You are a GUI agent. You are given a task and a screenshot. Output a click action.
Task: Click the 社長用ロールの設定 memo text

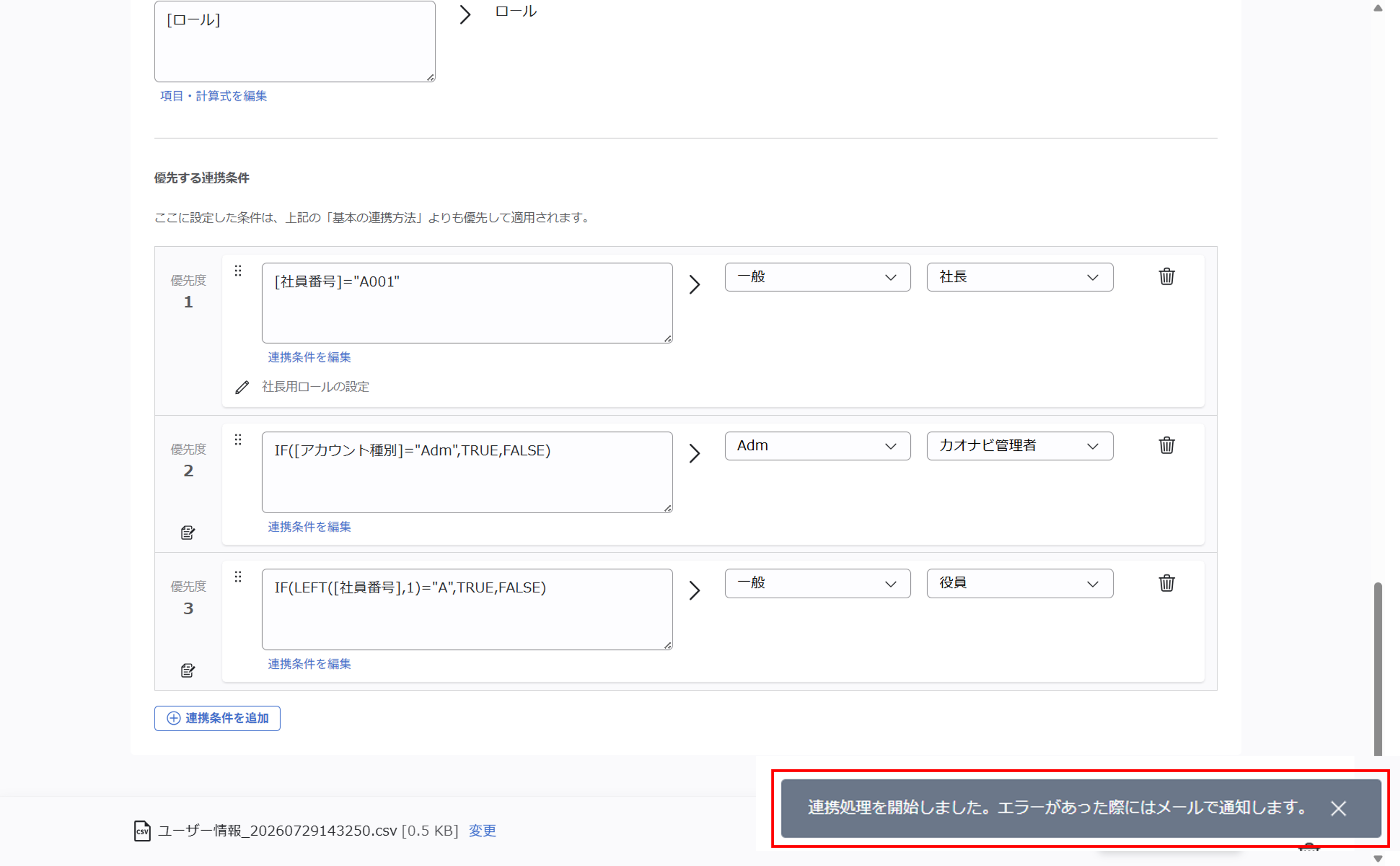click(x=315, y=387)
